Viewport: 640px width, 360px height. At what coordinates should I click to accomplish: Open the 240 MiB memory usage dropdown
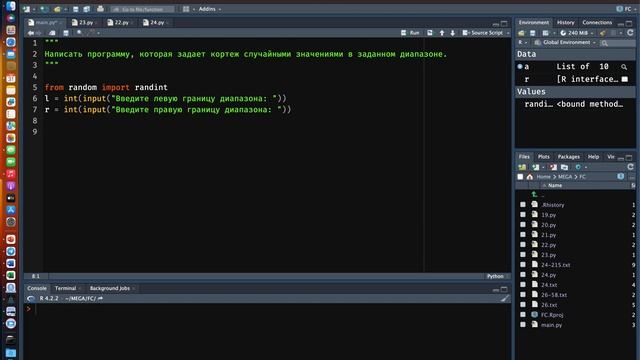point(576,33)
